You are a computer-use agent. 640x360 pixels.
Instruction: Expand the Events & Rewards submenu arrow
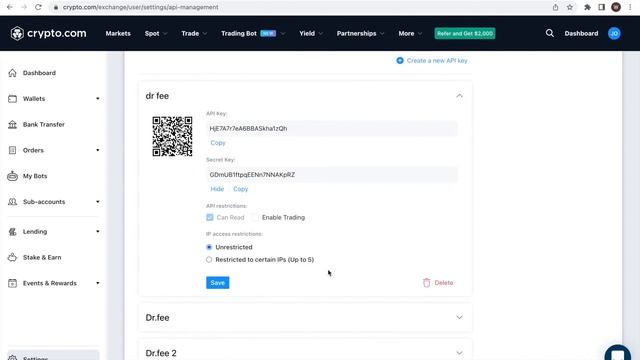tap(98, 283)
